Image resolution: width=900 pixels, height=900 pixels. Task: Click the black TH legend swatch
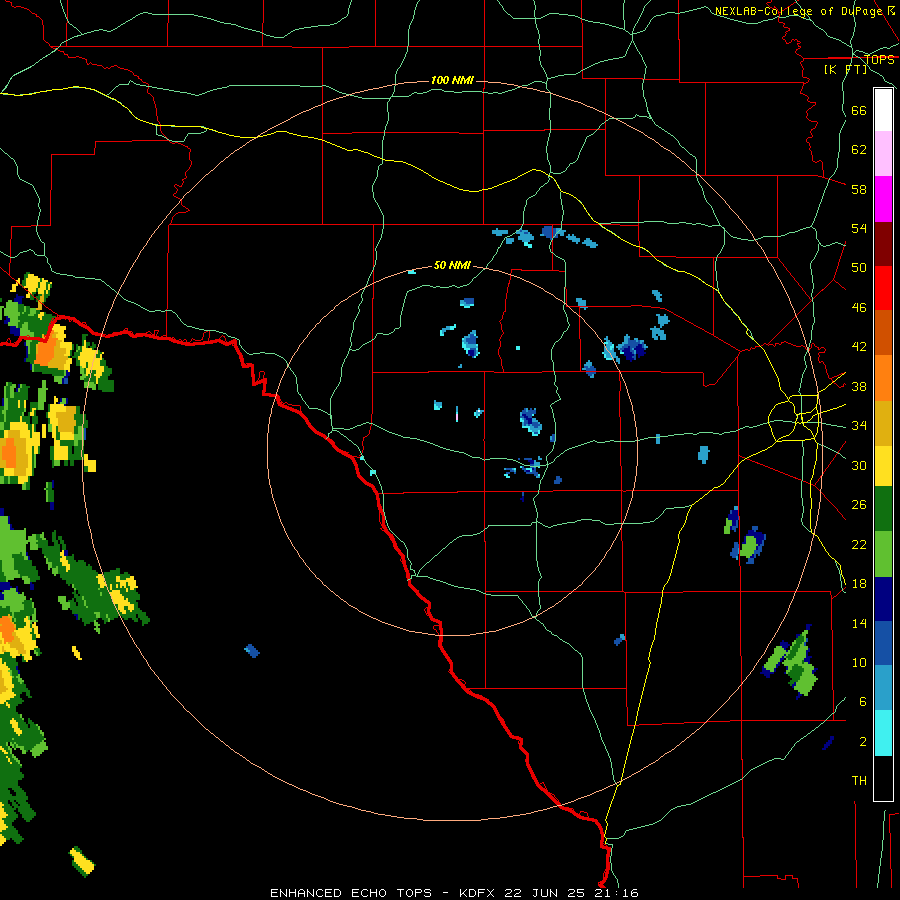tap(883, 778)
